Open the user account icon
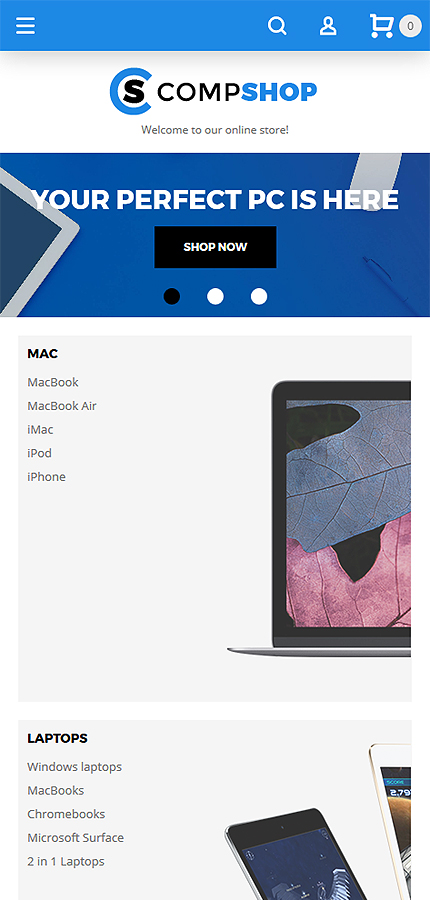The height and width of the screenshot is (900, 430). [328, 26]
